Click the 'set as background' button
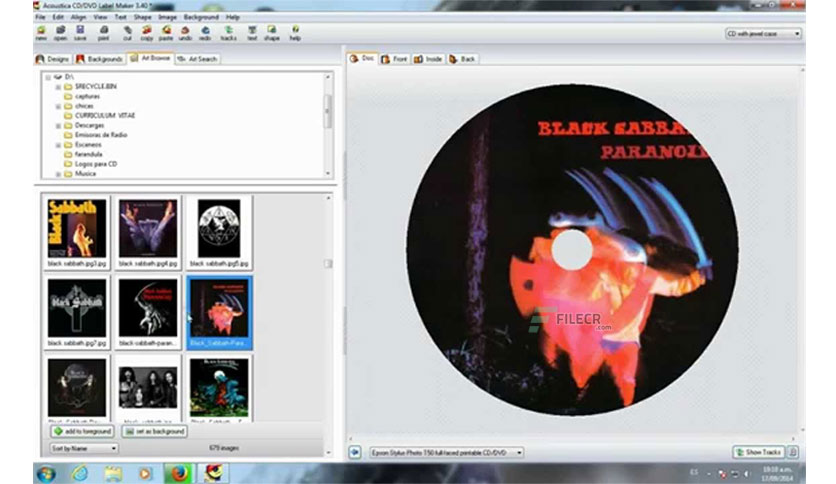 tap(155, 431)
